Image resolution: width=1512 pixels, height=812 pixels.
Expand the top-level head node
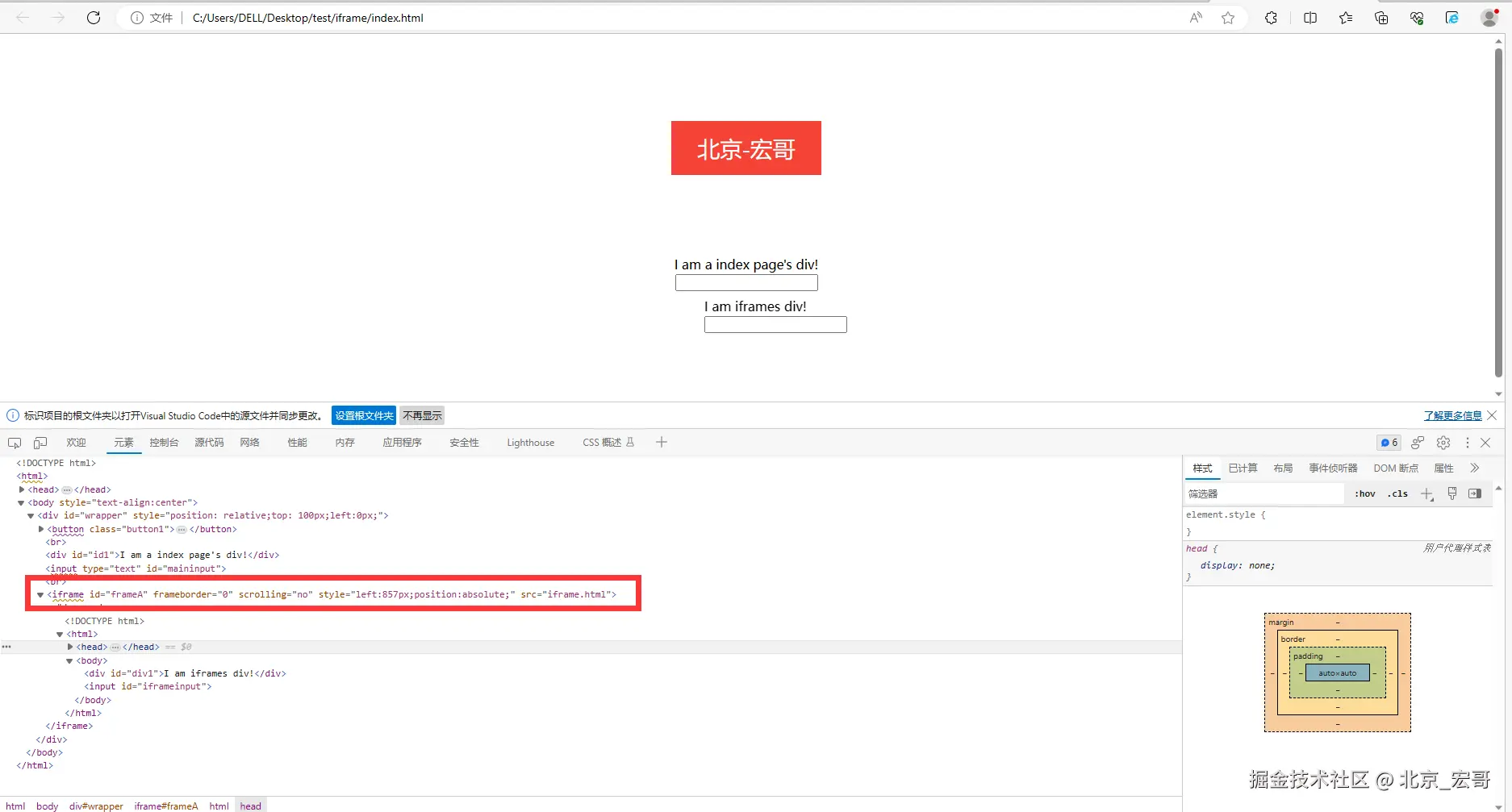coord(22,489)
